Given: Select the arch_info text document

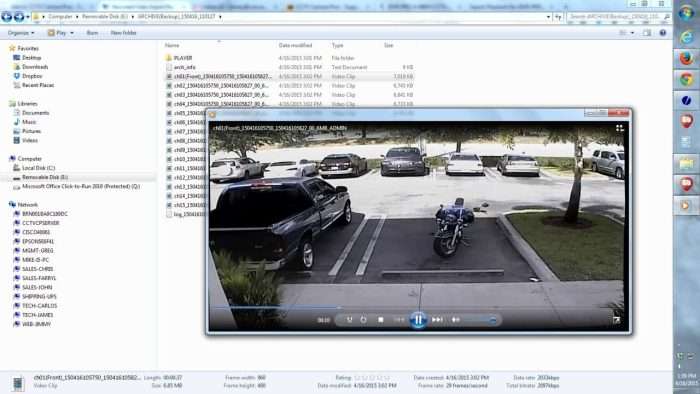Looking at the screenshot, I should click(x=184, y=67).
